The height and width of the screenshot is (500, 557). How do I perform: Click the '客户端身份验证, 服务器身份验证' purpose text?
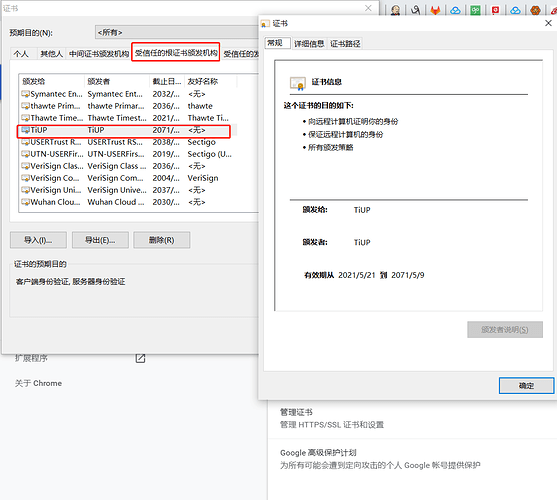coord(70,282)
